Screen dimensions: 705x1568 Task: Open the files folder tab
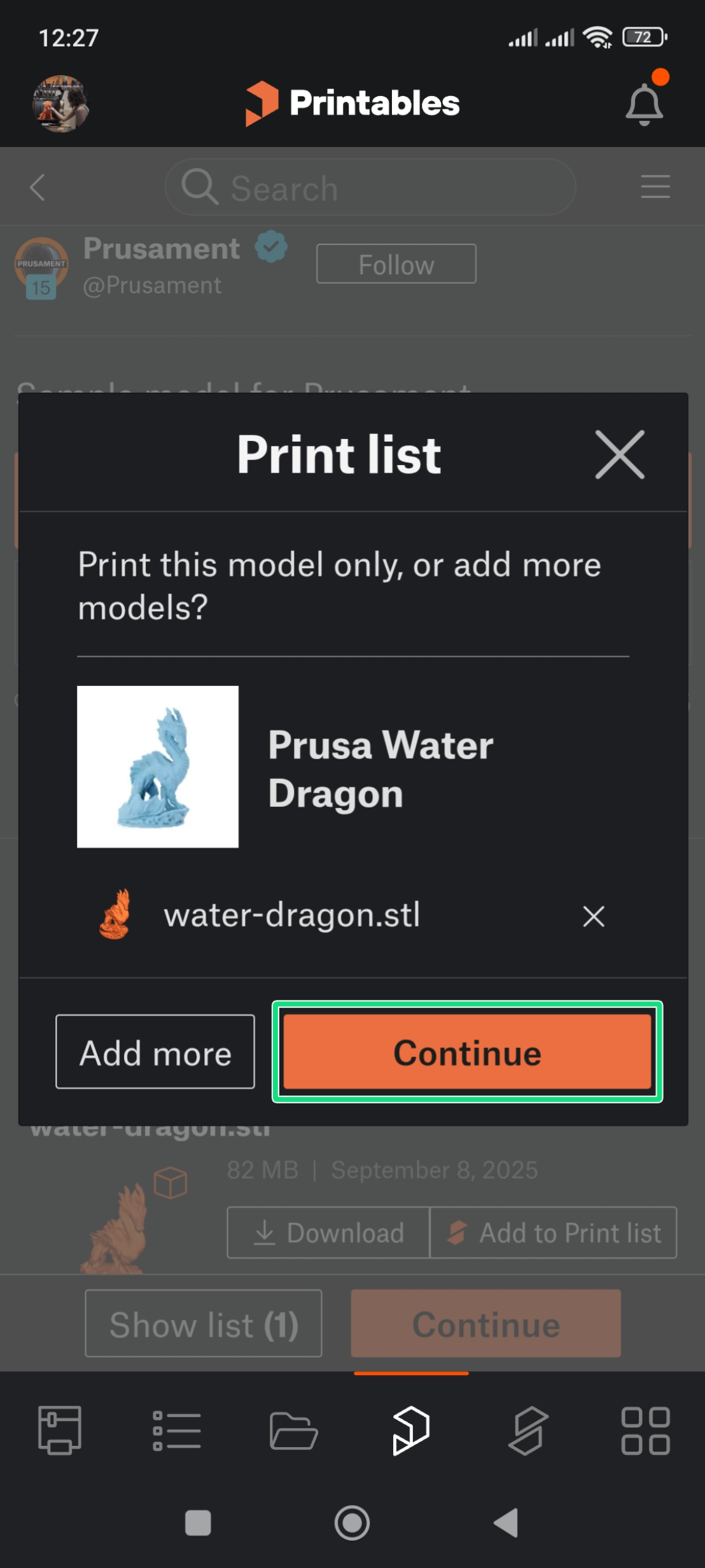click(x=293, y=1431)
